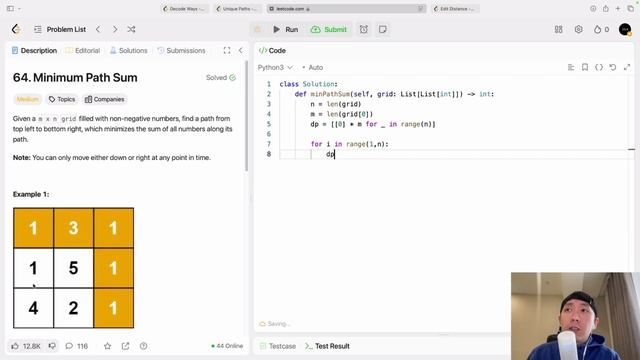Switch to the Description tab

34,51
